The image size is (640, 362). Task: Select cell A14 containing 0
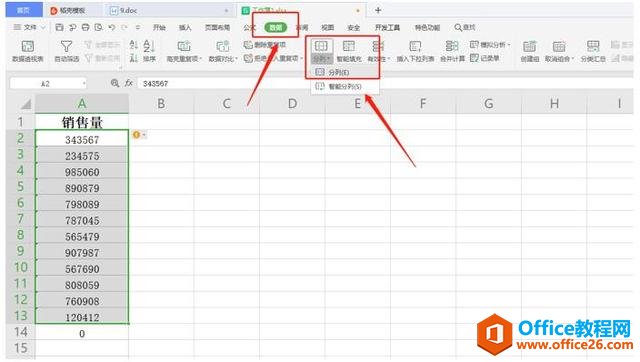pos(82,333)
